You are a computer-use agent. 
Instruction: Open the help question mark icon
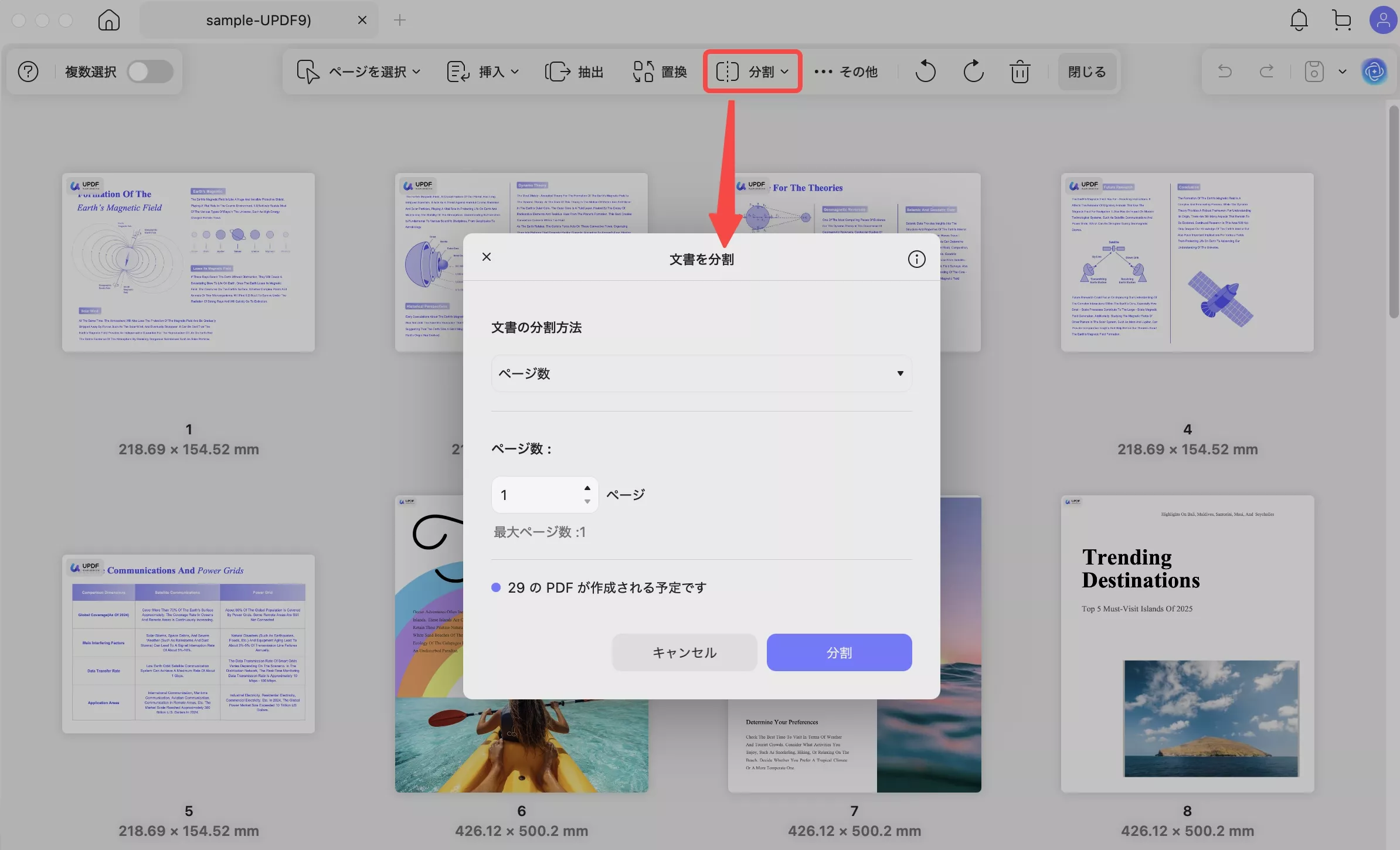[x=27, y=71]
